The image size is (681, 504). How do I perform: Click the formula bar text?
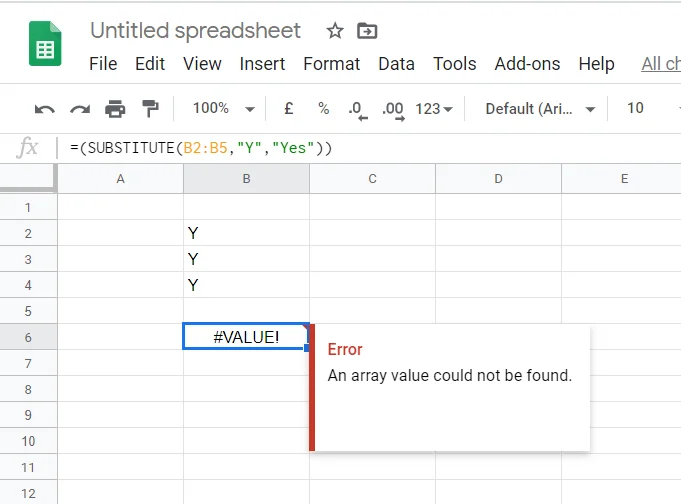click(200, 148)
